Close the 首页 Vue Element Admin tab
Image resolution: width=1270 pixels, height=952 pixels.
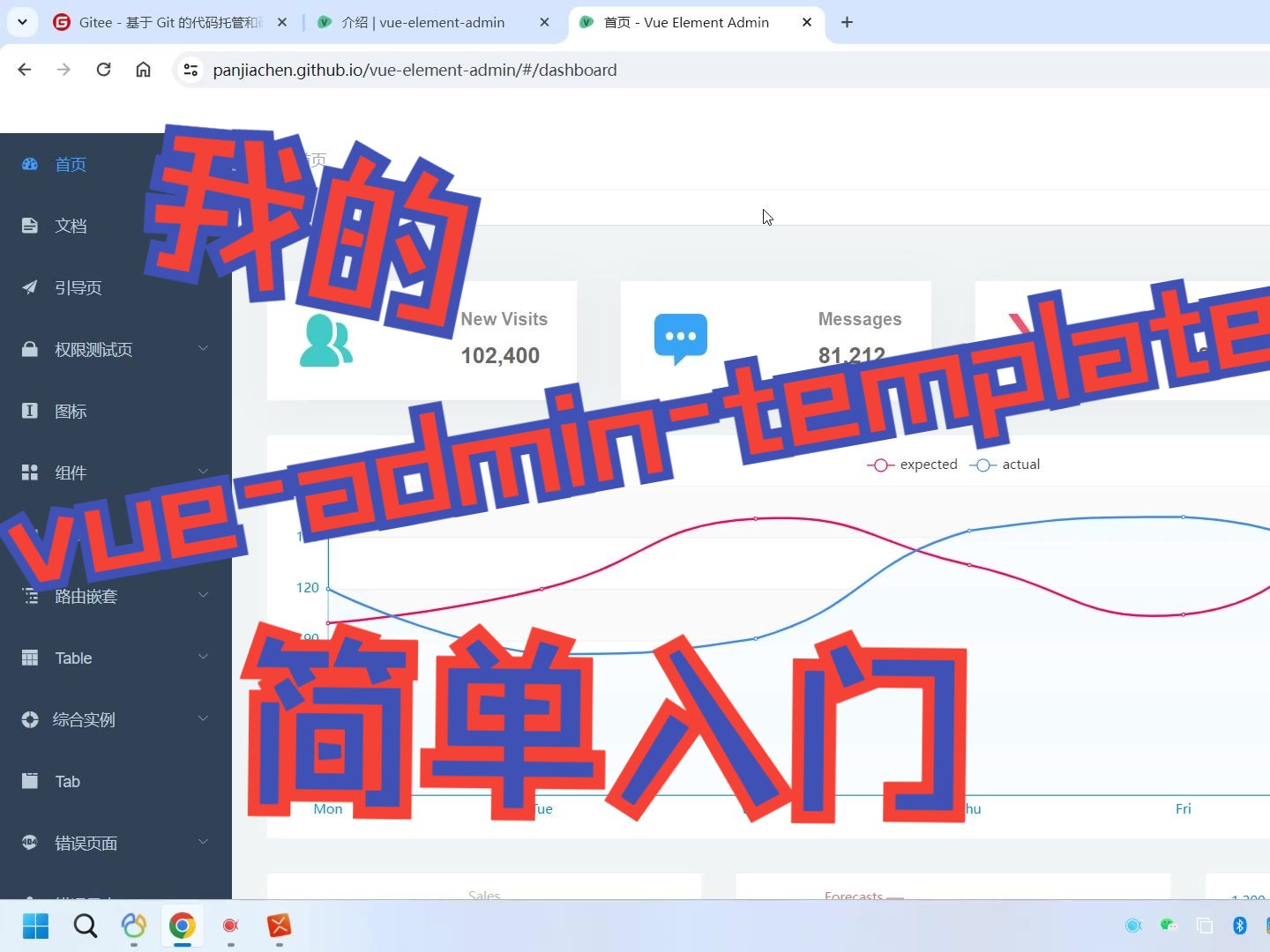coord(807,22)
